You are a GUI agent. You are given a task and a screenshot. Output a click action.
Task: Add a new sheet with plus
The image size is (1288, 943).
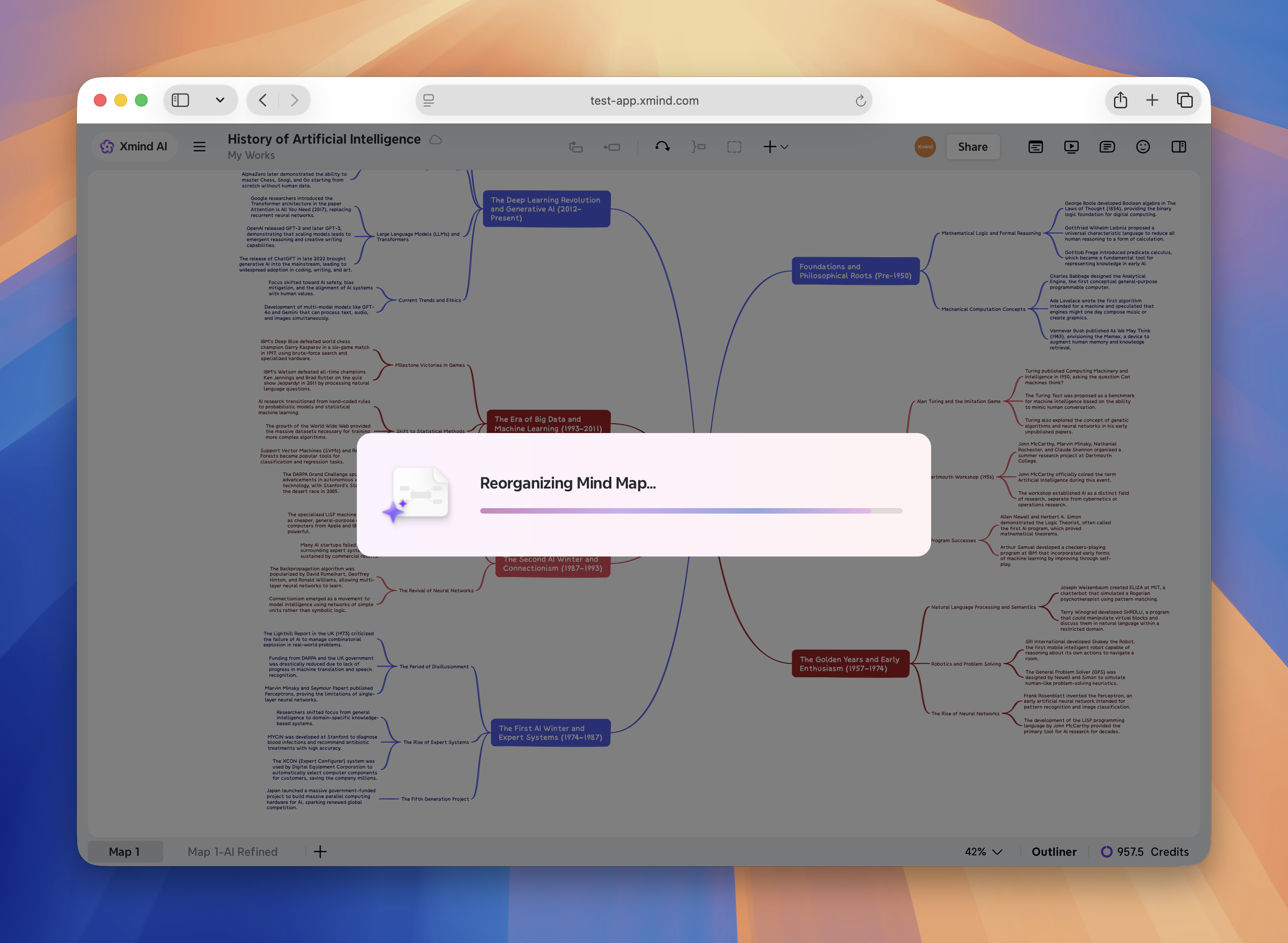[320, 852]
